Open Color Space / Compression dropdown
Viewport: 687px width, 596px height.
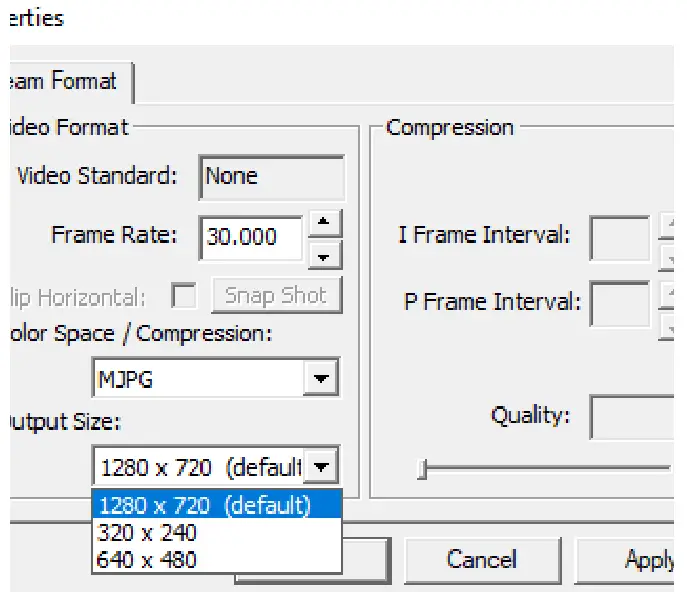[320, 379]
